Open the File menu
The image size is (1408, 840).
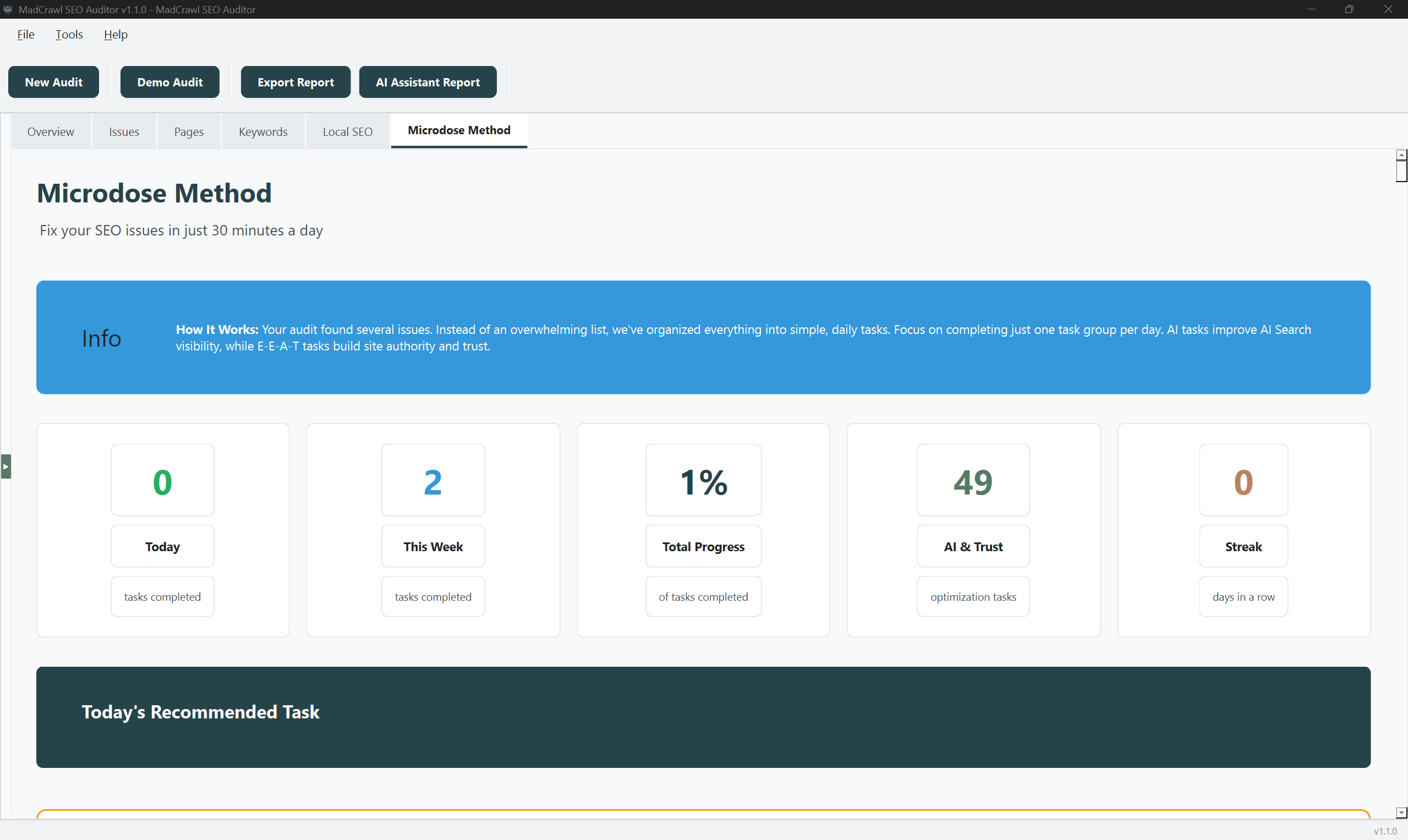pos(25,35)
